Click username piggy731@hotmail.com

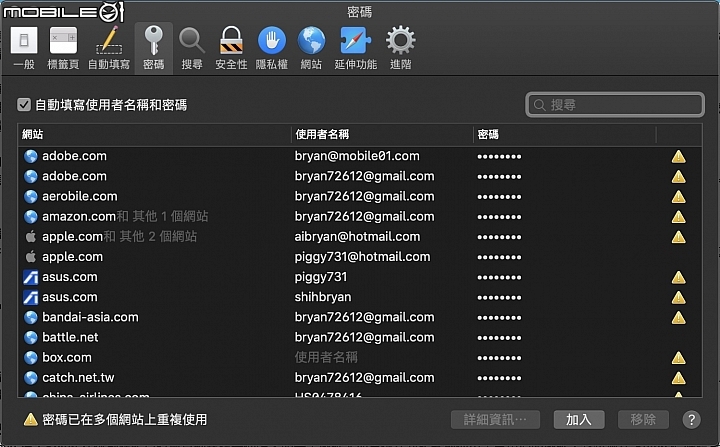[x=362, y=257]
